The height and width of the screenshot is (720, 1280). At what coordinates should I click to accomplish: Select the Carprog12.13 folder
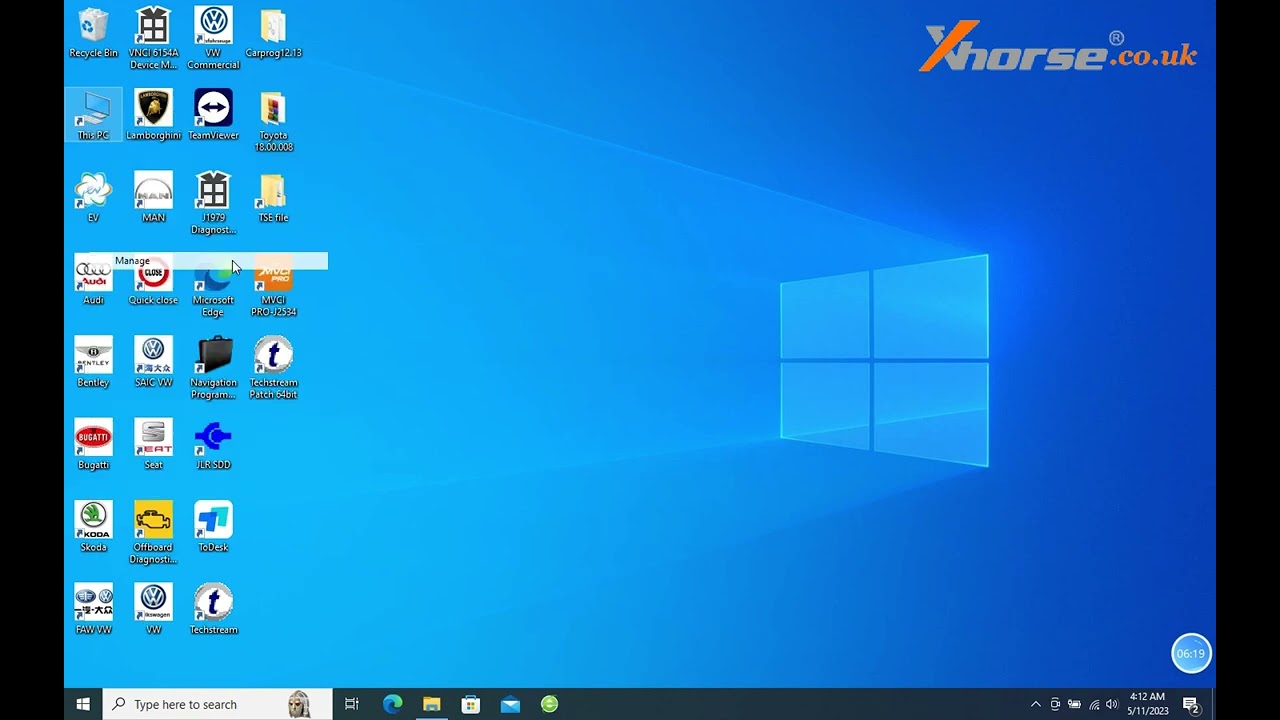click(x=273, y=33)
